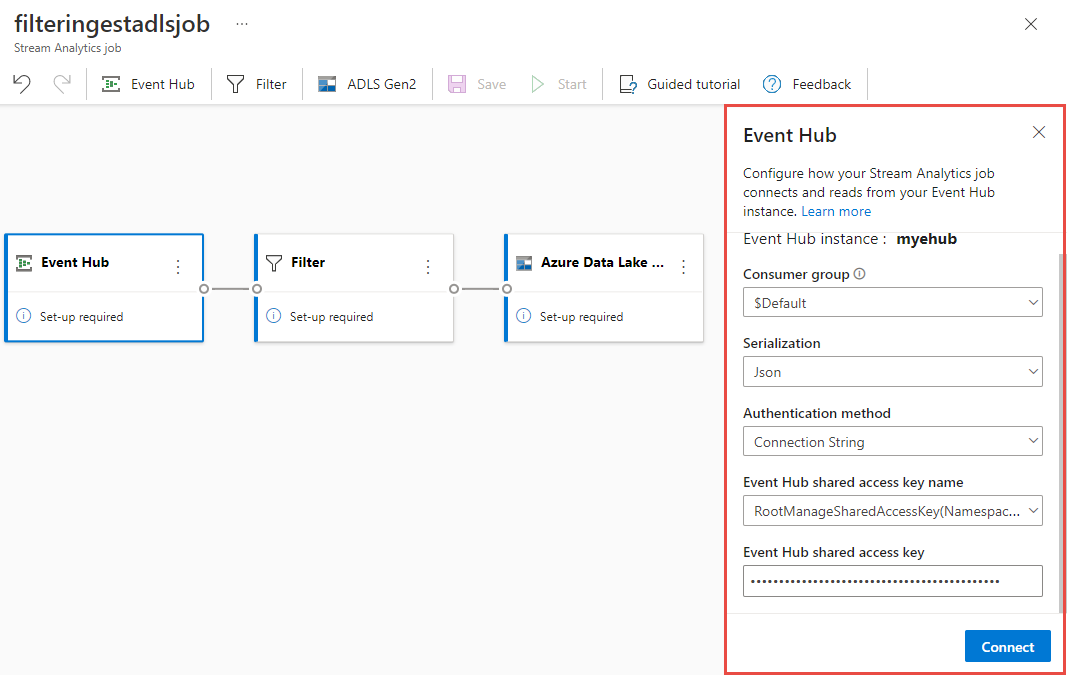Click the Event Hub node's output connector

[x=203, y=289]
